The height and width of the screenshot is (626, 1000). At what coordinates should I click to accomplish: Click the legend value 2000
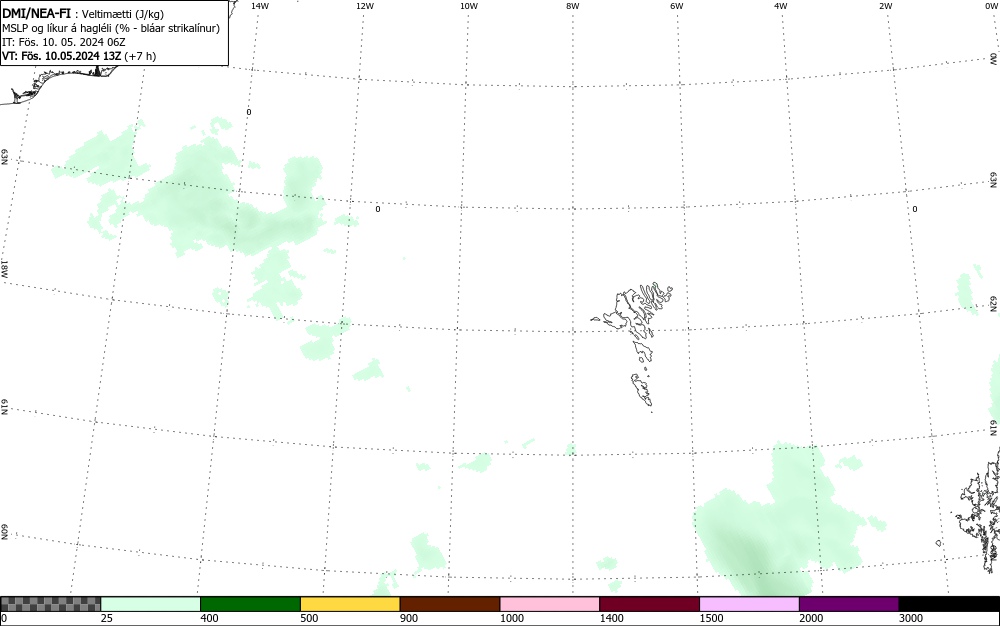[x=811, y=618]
